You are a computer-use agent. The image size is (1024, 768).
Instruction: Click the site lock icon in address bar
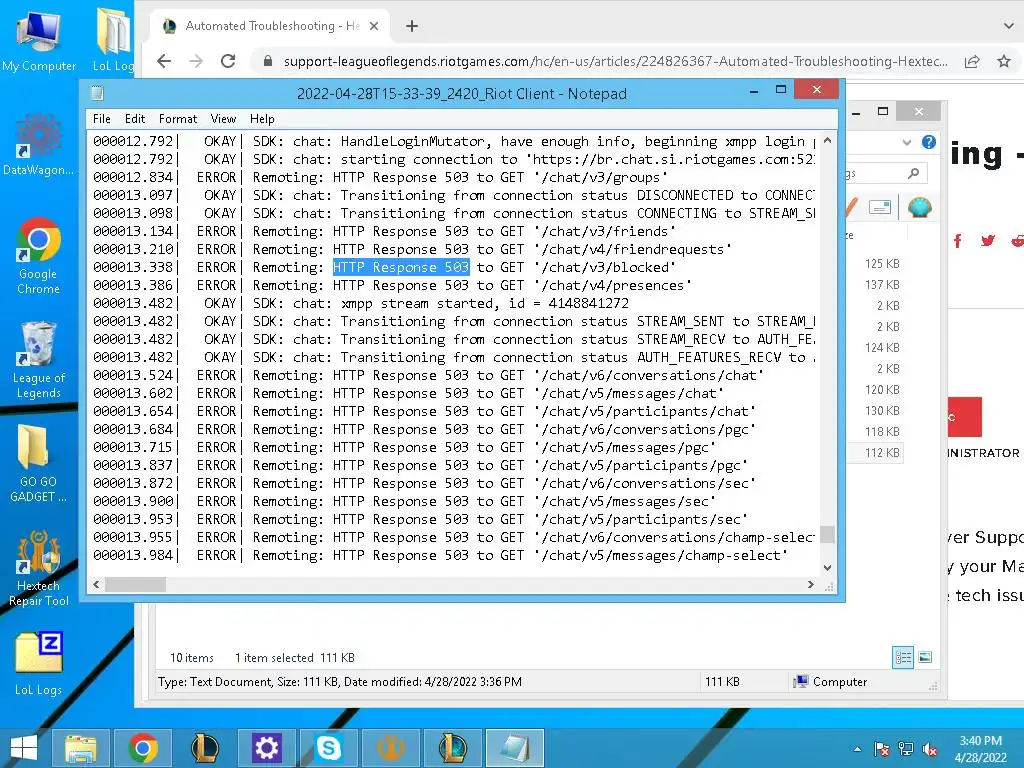(267, 61)
